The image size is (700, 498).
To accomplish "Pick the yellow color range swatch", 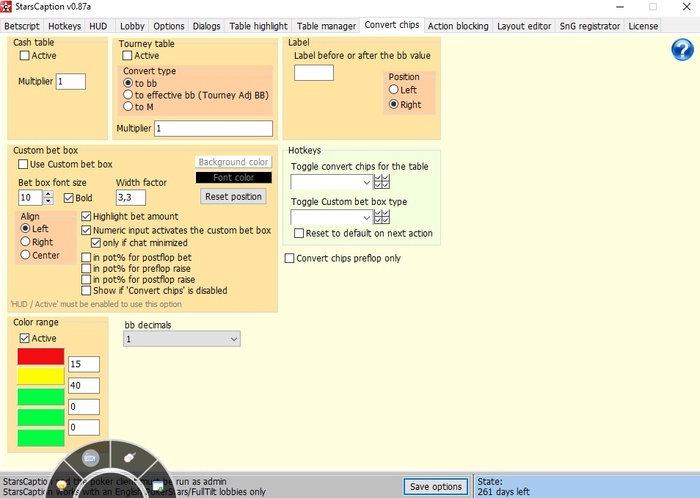I will [x=41, y=376].
